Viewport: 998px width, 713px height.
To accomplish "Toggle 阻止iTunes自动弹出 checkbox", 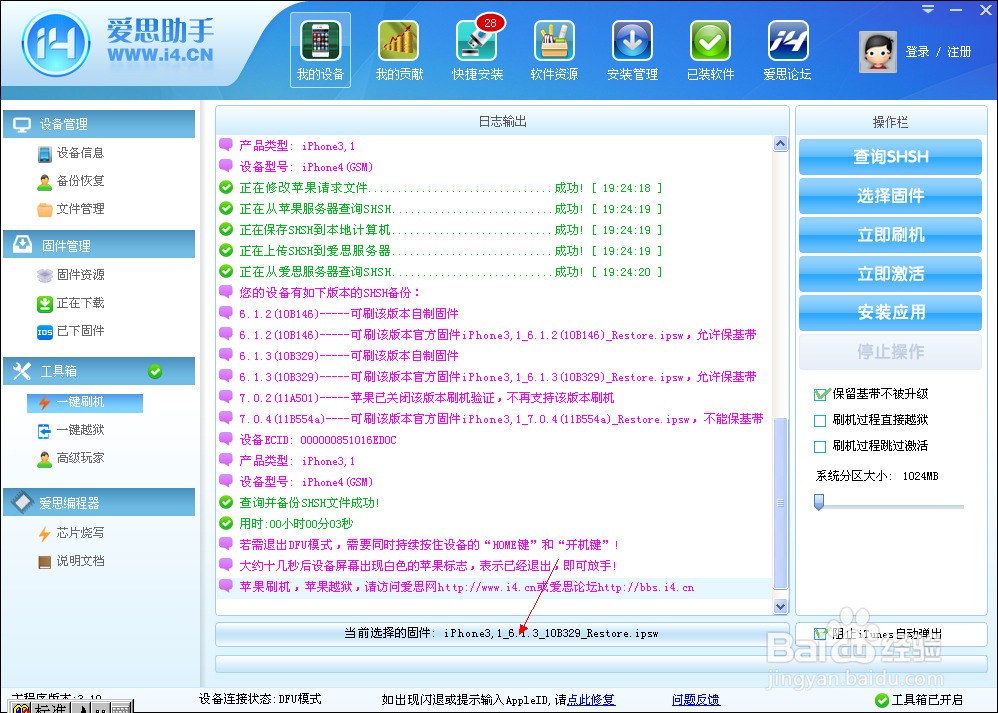I will (x=820, y=633).
